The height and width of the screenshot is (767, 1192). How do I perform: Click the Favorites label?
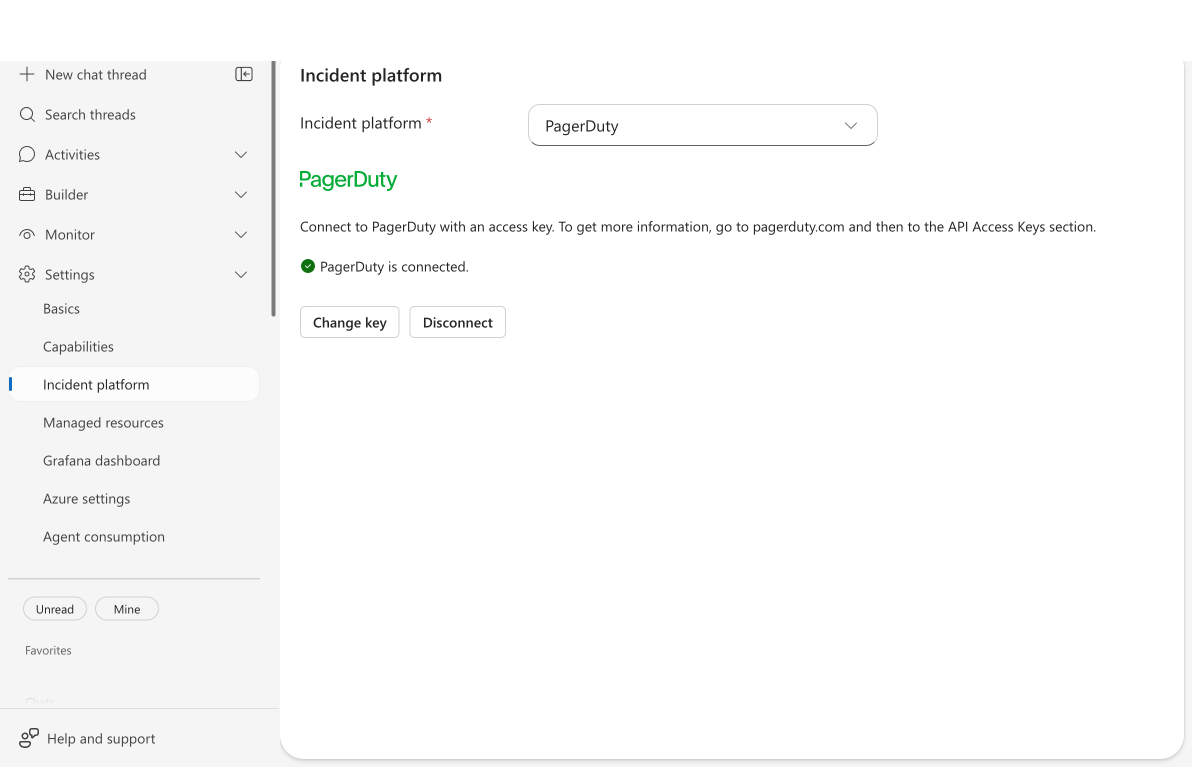click(48, 651)
